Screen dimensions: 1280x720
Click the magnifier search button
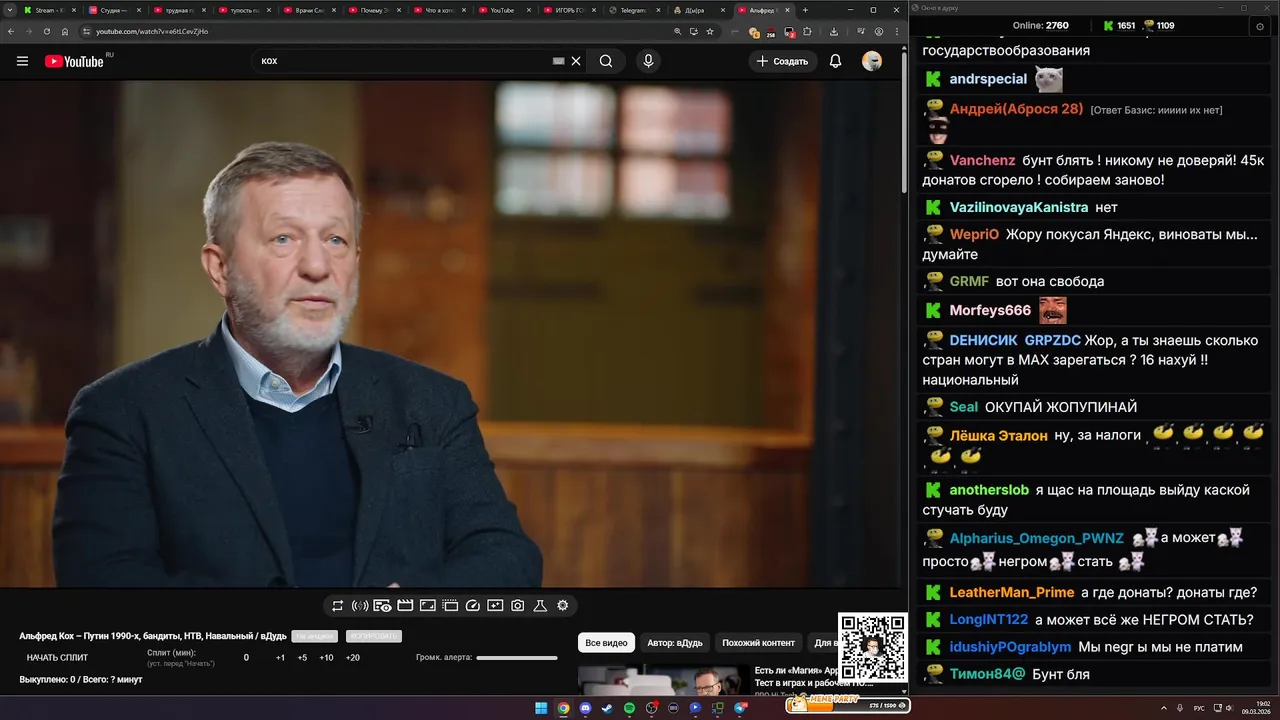(x=606, y=61)
